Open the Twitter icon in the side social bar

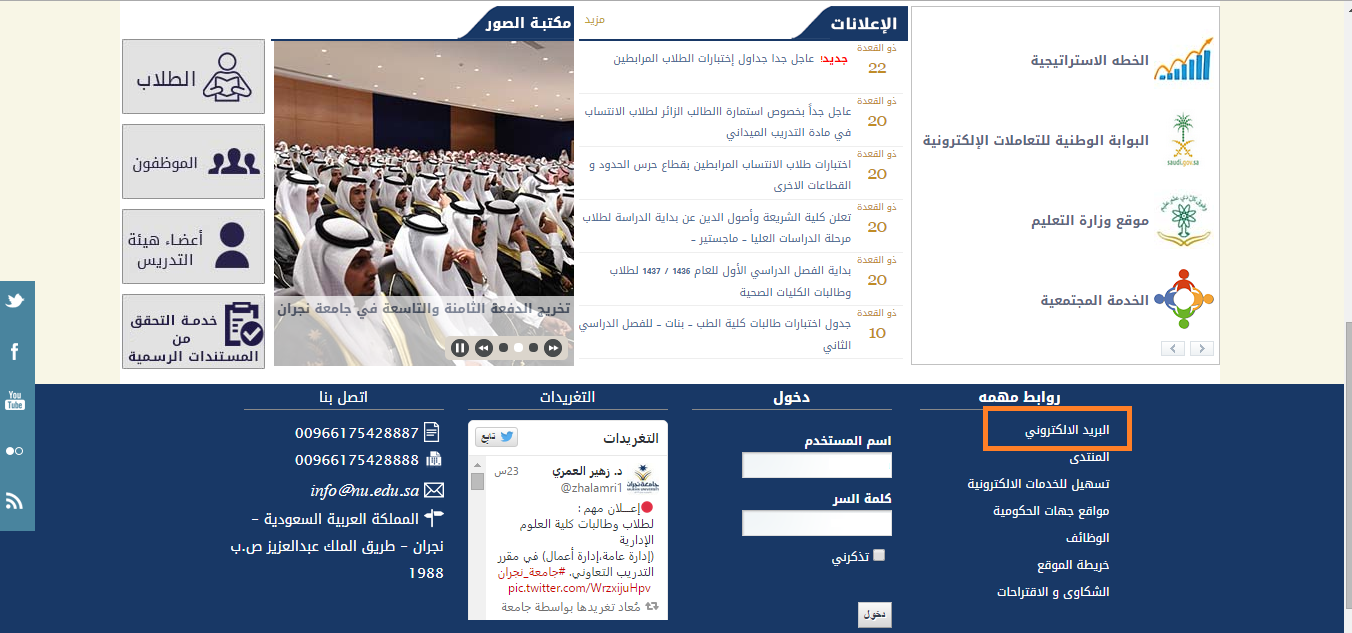coord(15,301)
